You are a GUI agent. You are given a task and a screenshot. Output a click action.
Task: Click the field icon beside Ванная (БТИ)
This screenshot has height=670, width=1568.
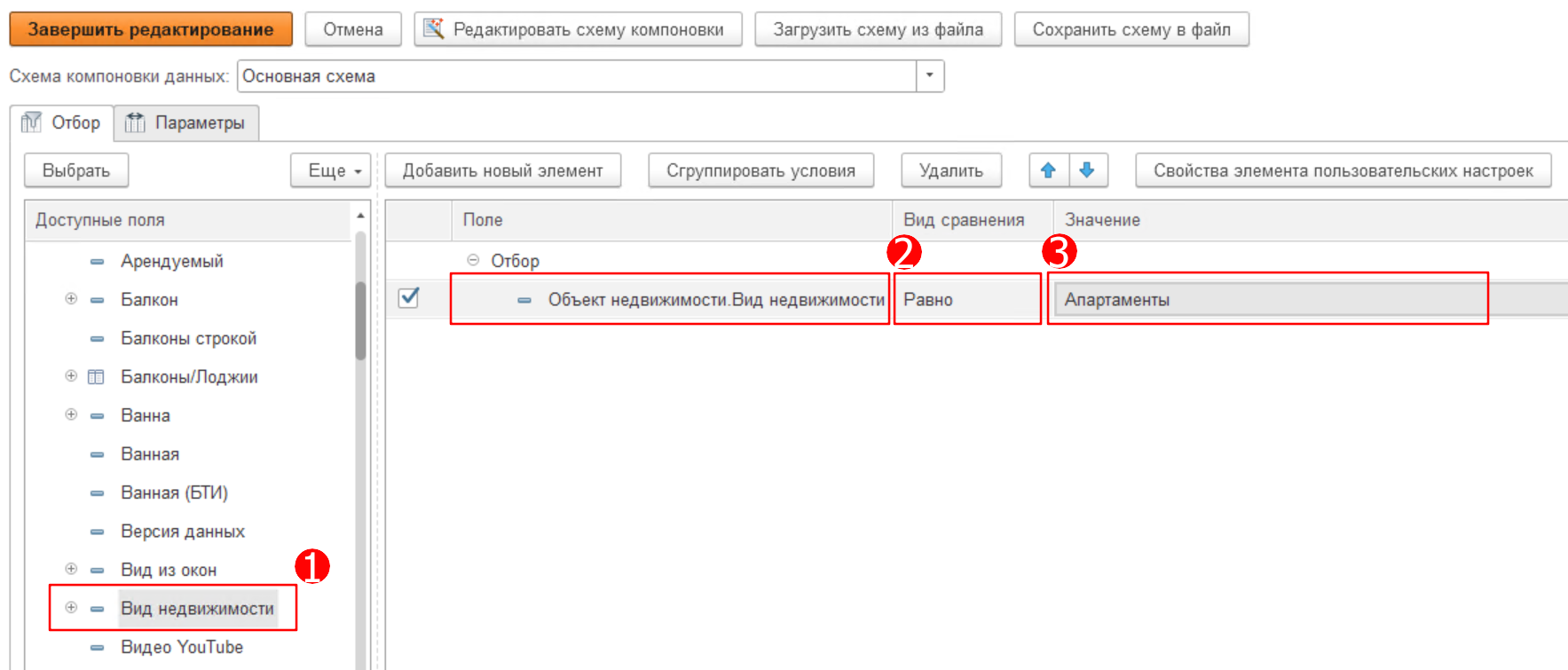tap(97, 493)
